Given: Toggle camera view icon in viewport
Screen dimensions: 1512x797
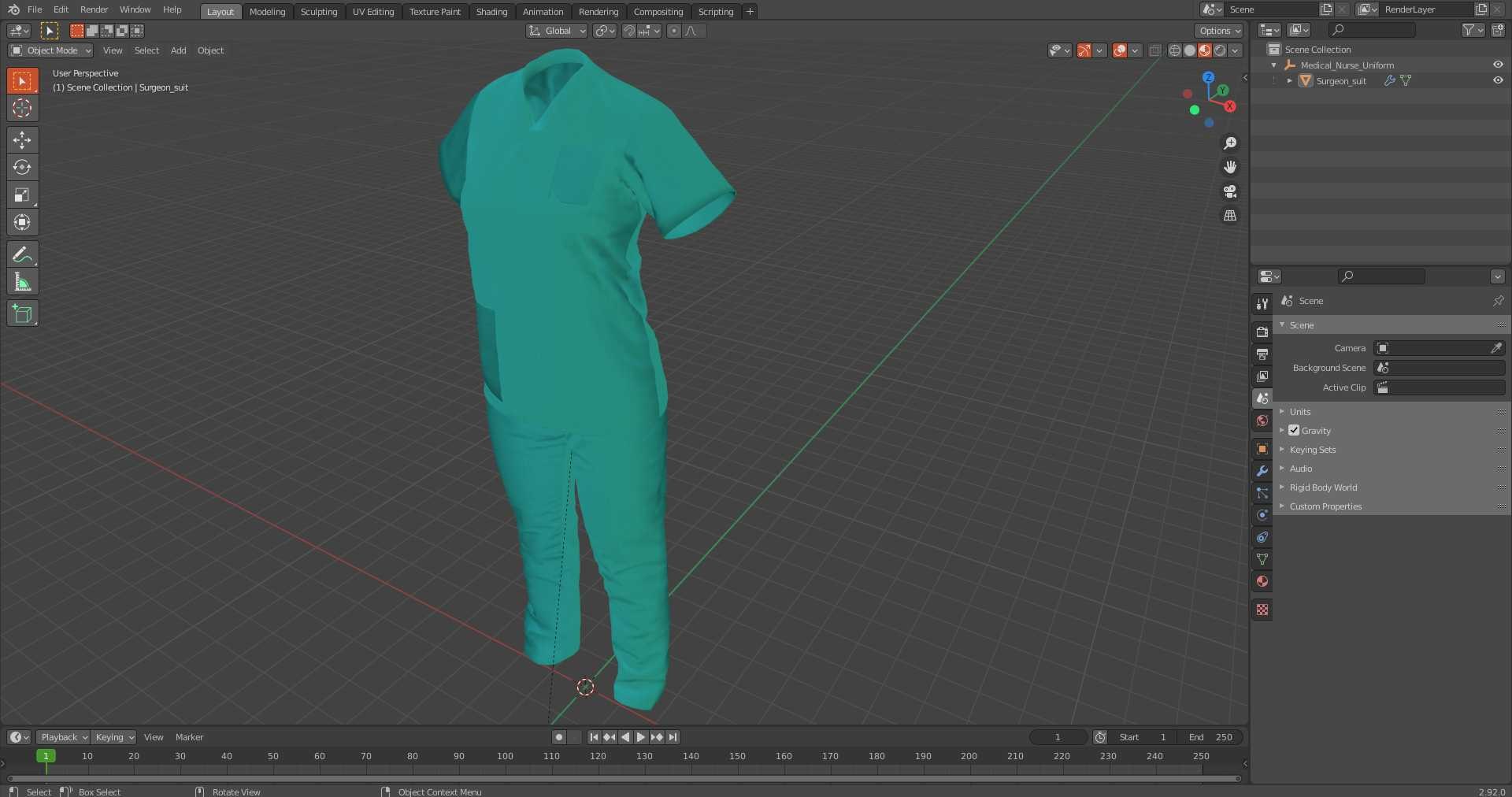Looking at the screenshot, I should click(1230, 191).
